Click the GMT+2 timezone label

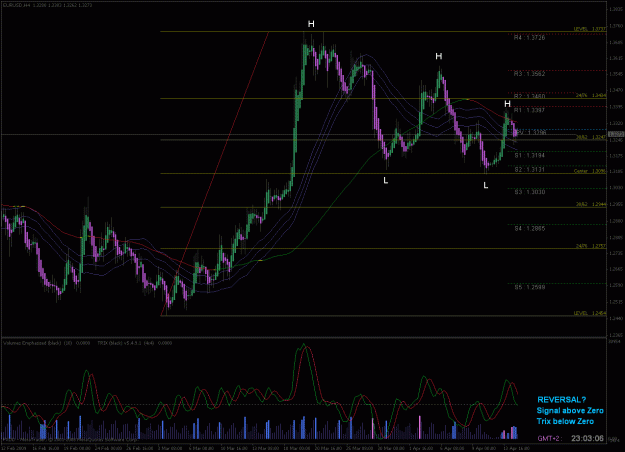(549, 438)
